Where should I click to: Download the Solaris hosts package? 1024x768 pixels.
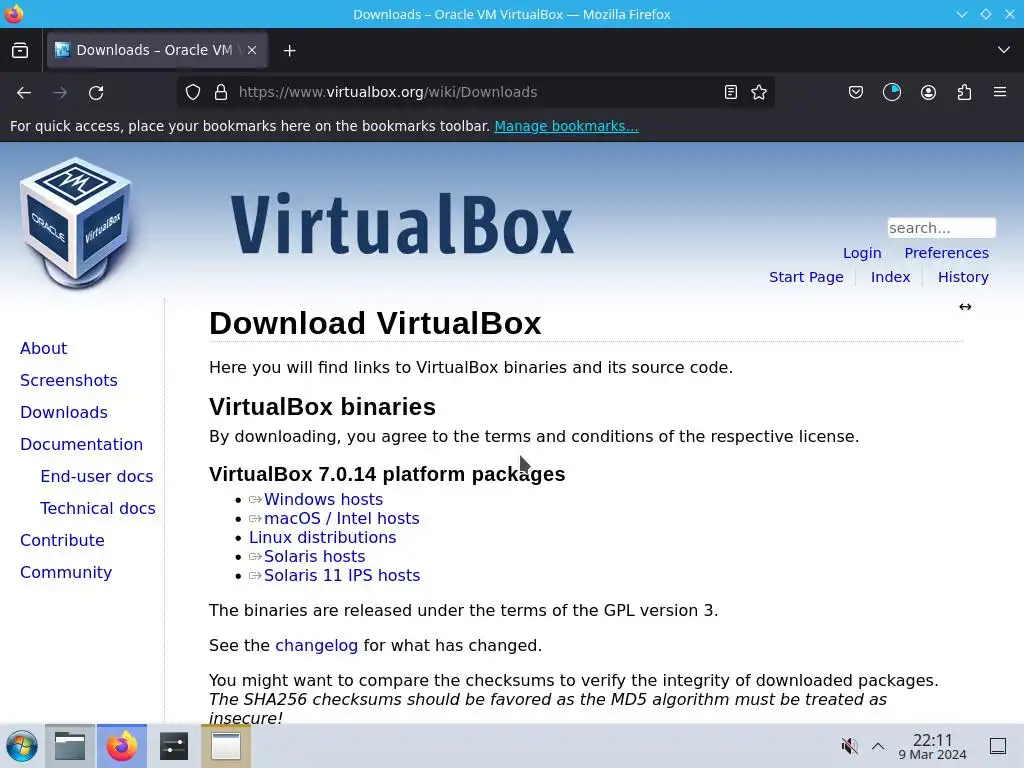(x=314, y=556)
